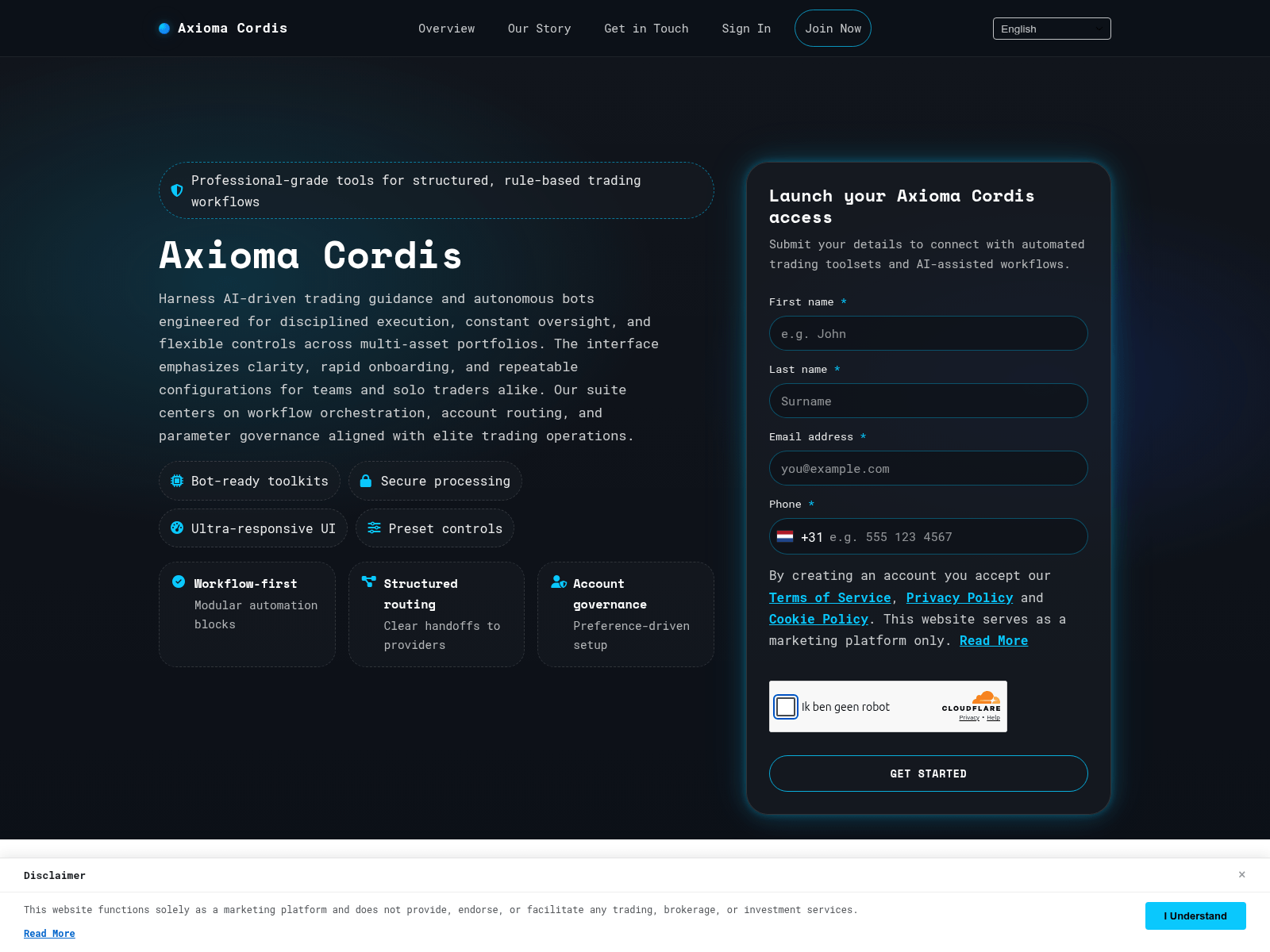
Task: Open the Our Story nav item
Action: [x=540, y=29]
